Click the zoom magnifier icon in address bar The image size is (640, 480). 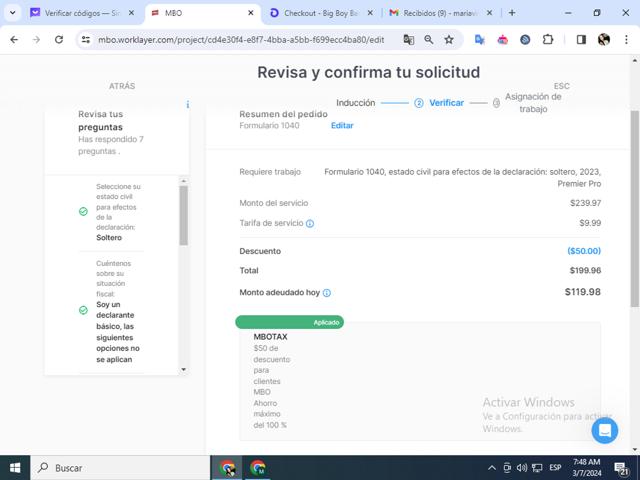tap(429, 40)
